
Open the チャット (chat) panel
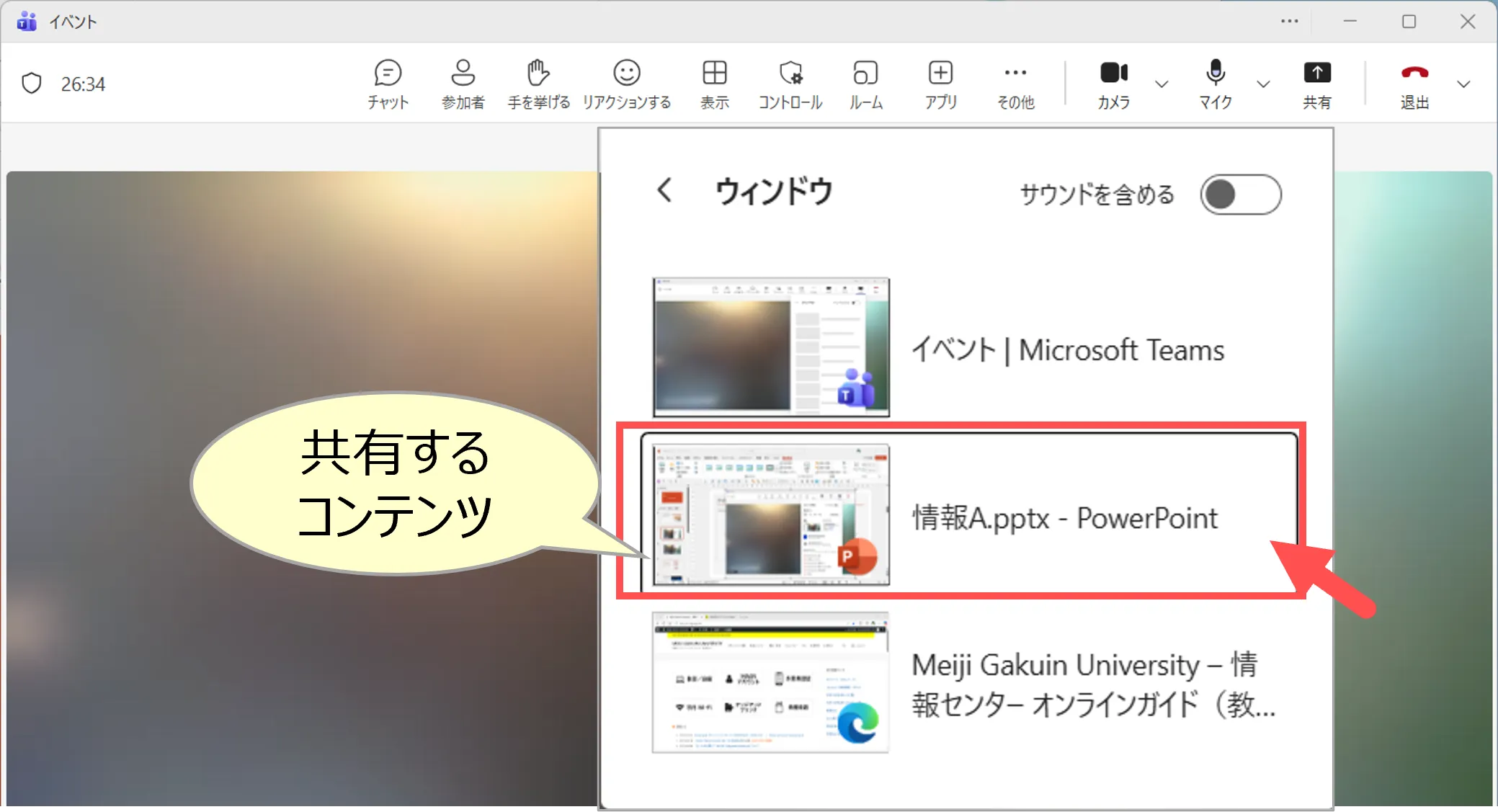(x=388, y=84)
